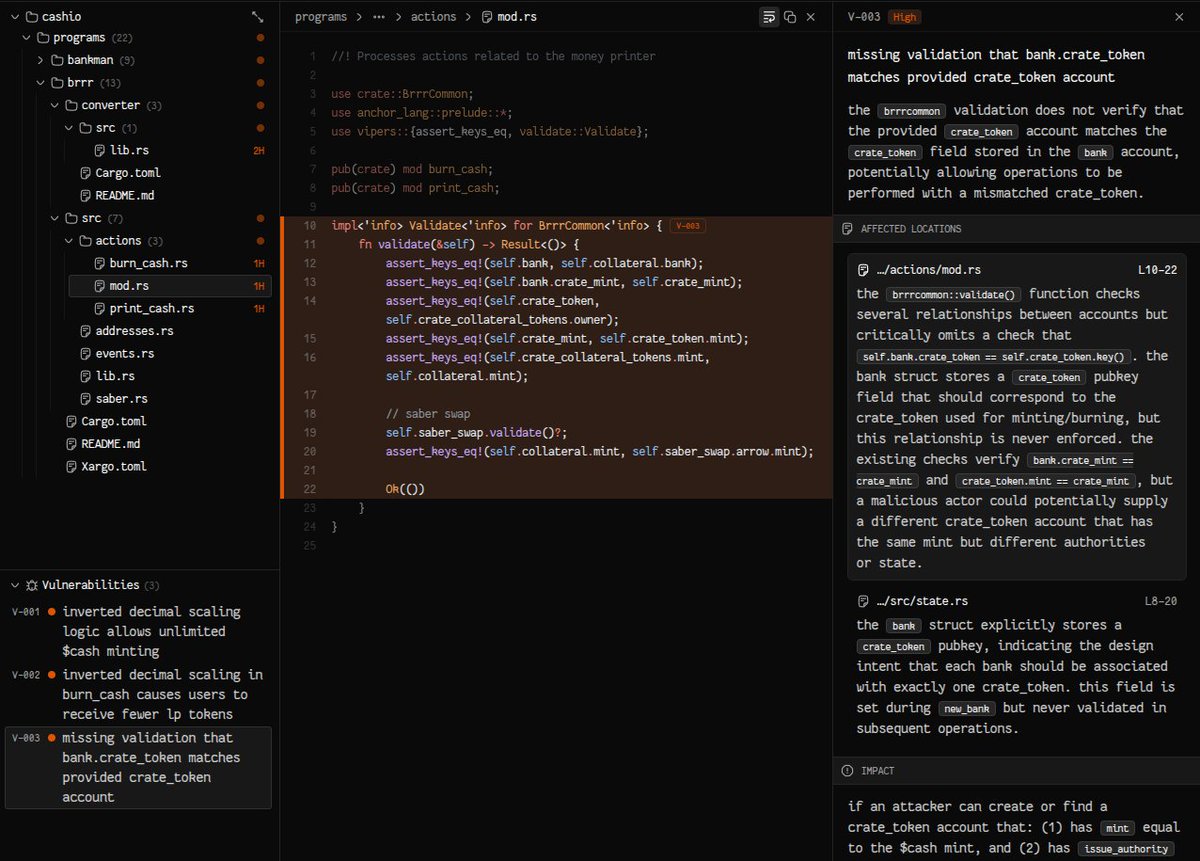Expand the bankman folder
Image resolution: width=1200 pixels, height=861 pixels.
(41, 60)
